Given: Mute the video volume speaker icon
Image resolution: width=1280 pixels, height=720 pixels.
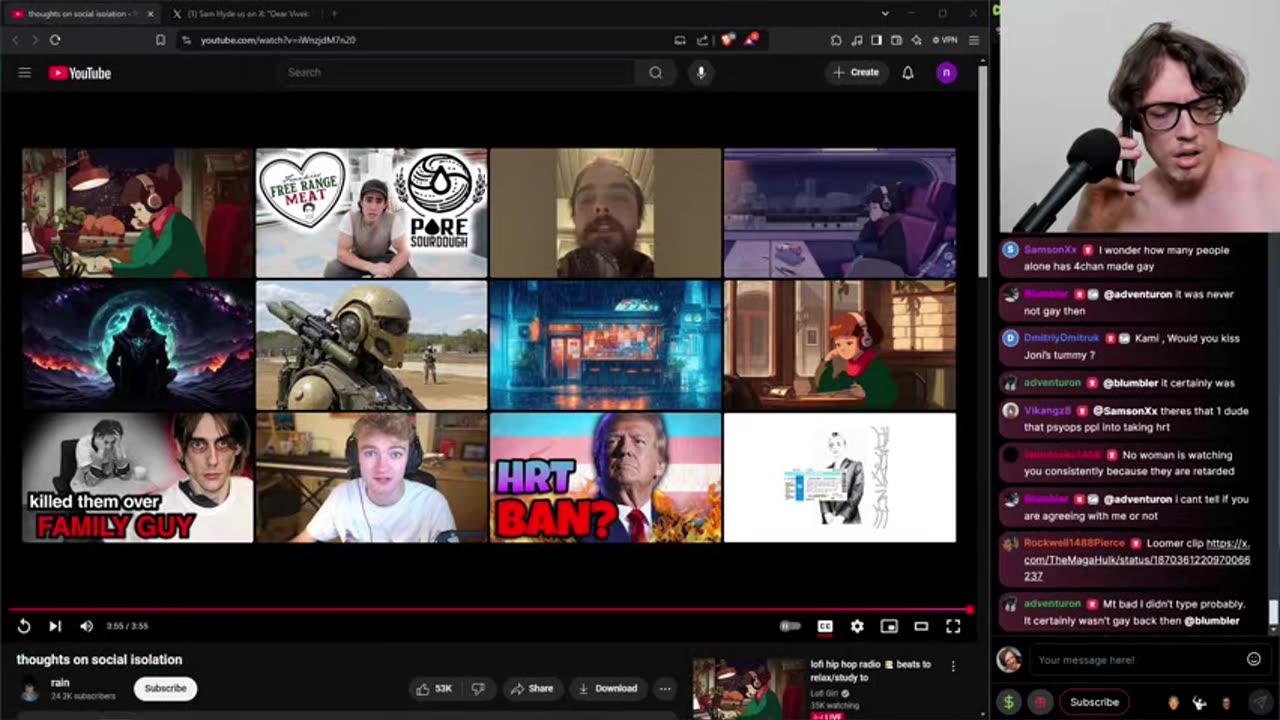Looking at the screenshot, I should click(x=86, y=626).
